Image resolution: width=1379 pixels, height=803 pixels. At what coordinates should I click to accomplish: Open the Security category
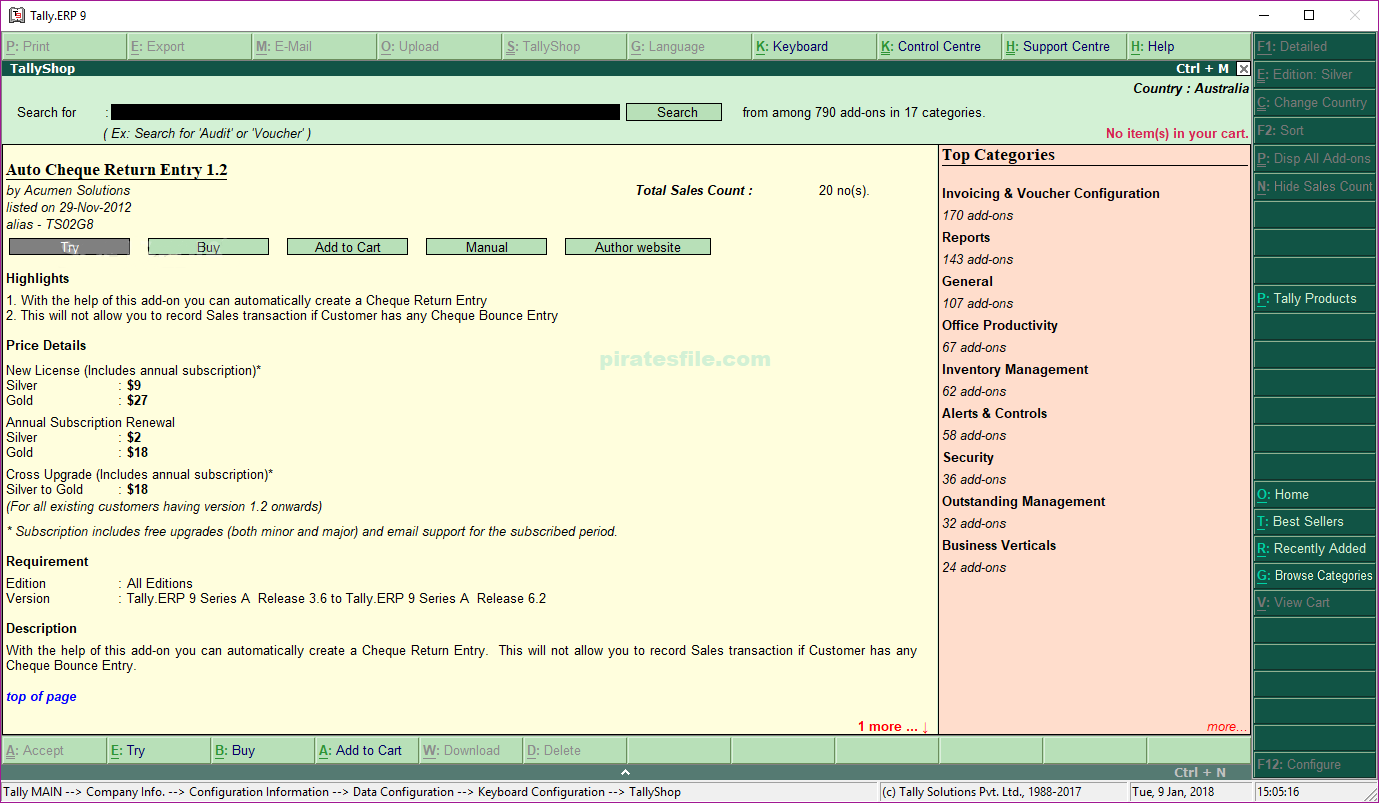coord(968,457)
